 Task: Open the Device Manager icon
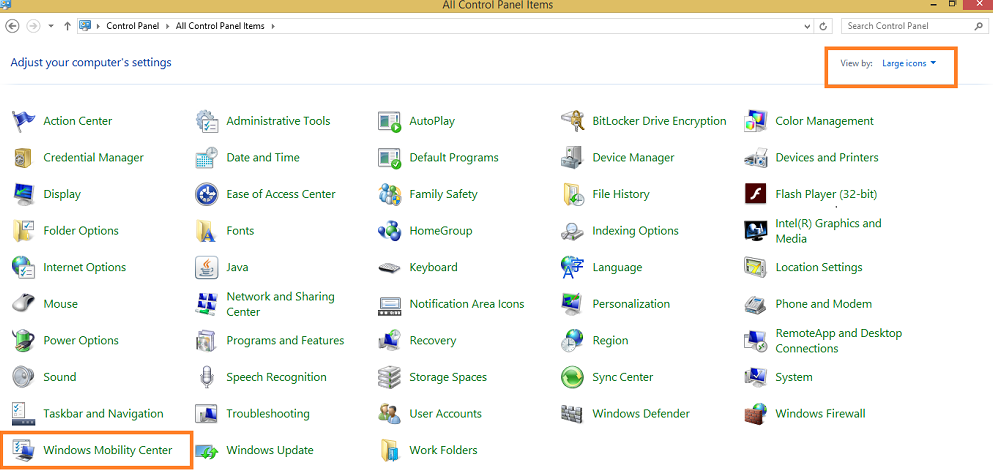[572, 158]
